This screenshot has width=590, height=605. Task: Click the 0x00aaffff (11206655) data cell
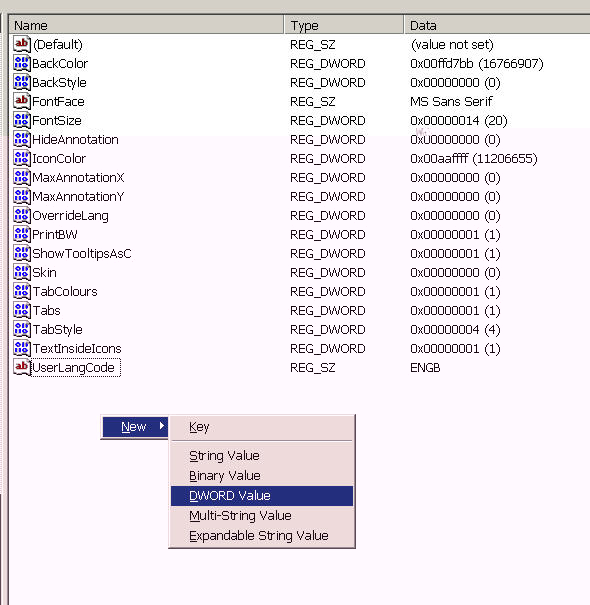click(473, 159)
